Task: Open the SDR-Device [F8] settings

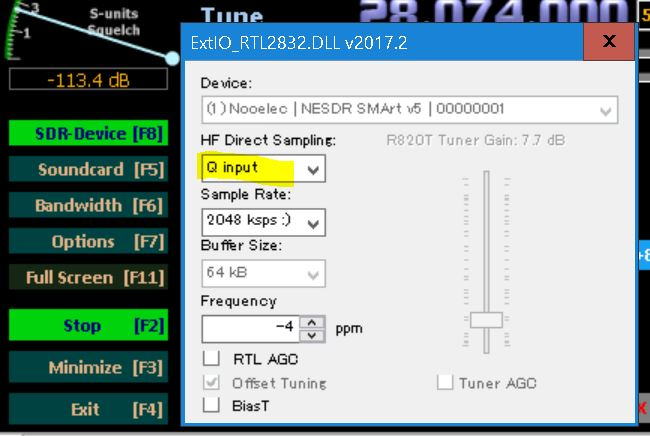Action: pos(88,133)
